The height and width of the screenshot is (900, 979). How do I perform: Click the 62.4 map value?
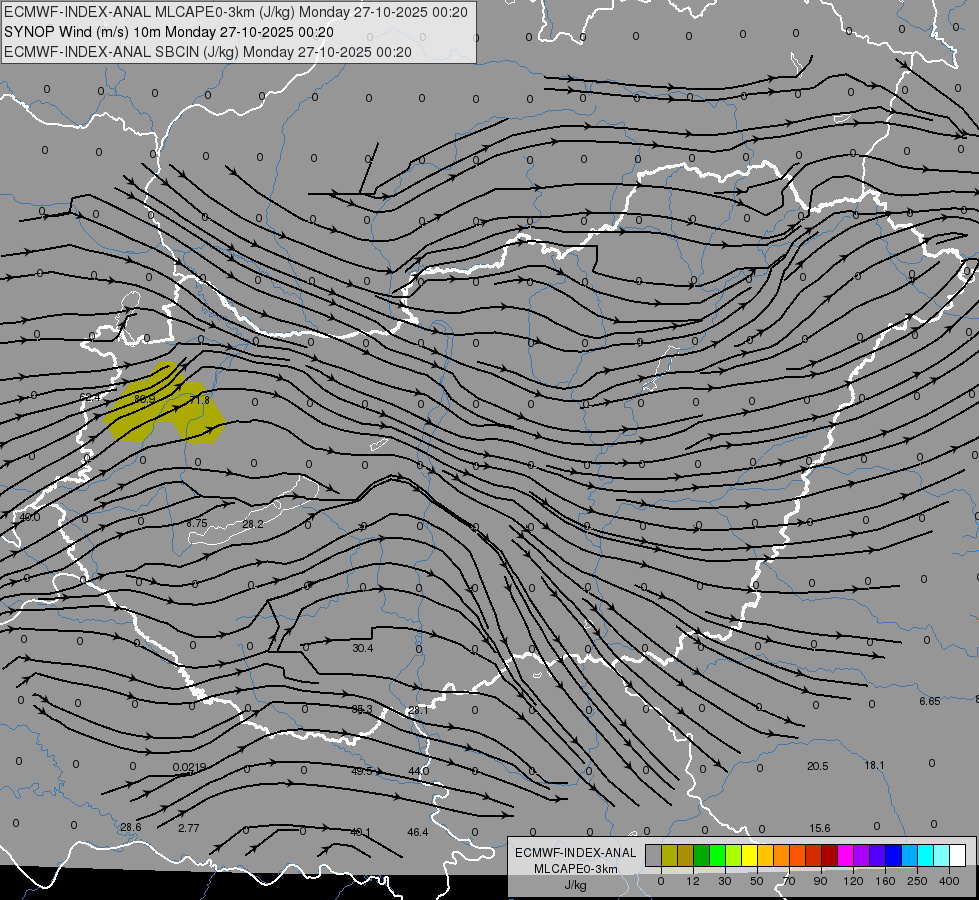[x=90, y=397]
